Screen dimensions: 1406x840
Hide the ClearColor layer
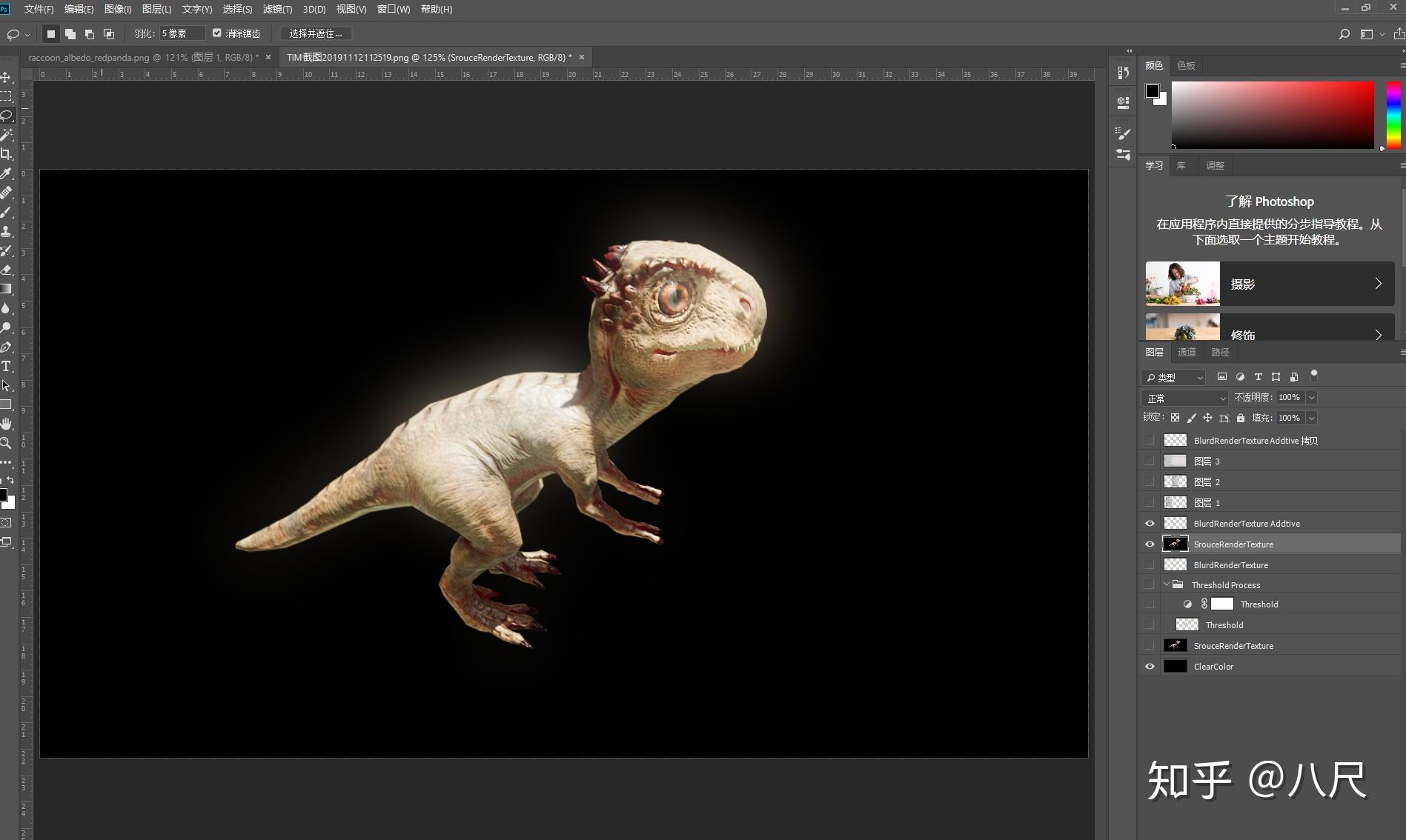(1150, 666)
